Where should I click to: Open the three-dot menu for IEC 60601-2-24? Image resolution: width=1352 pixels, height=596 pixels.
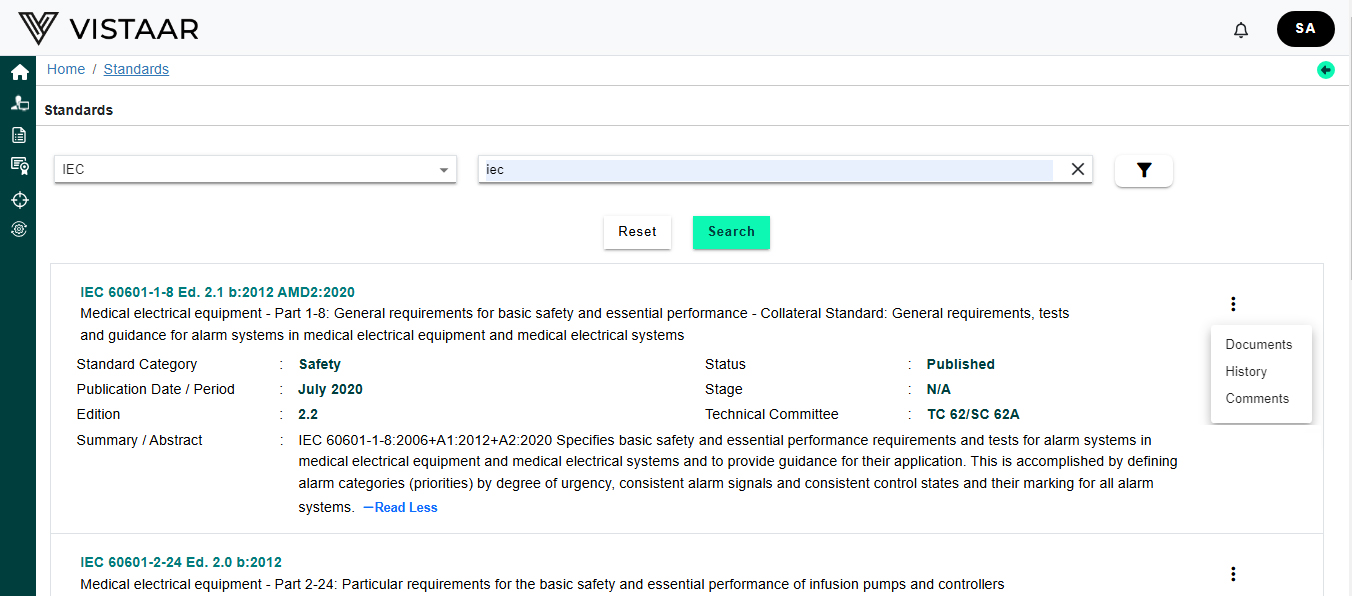pyautogui.click(x=1233, y=574)
